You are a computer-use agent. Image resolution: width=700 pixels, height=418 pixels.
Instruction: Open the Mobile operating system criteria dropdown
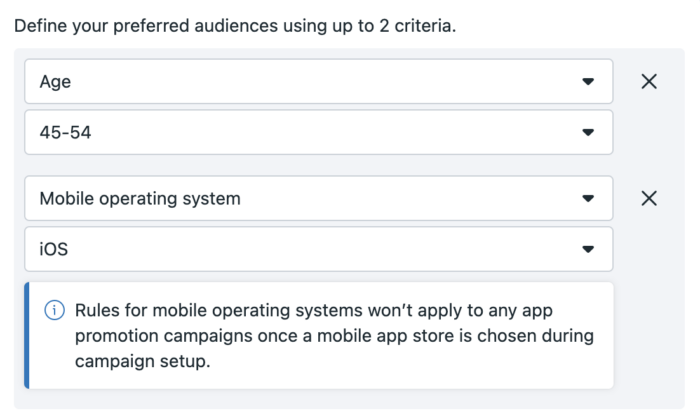pos(319,198)
